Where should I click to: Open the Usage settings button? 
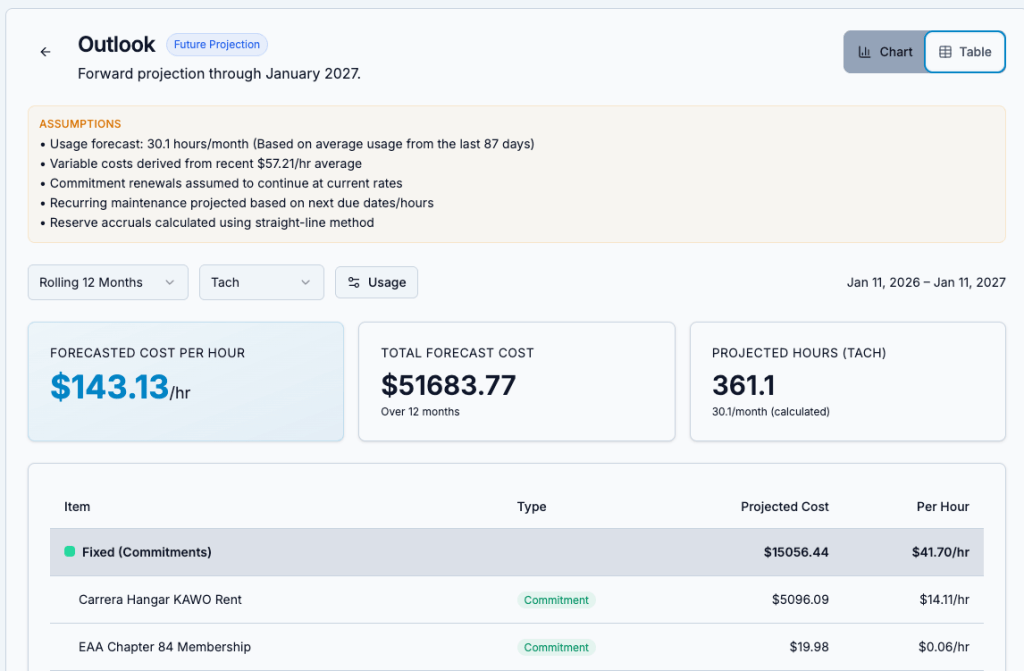(376, 283)
